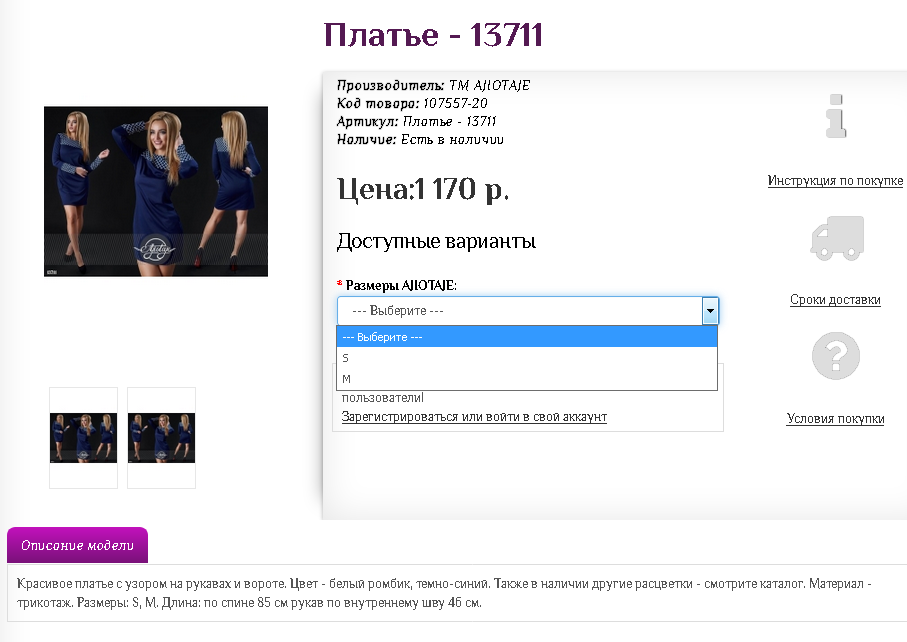Screen dimensions: 907x642
Task: Select size M from the dropdown list
Action: pyautogui.click(x=527, y=379)
